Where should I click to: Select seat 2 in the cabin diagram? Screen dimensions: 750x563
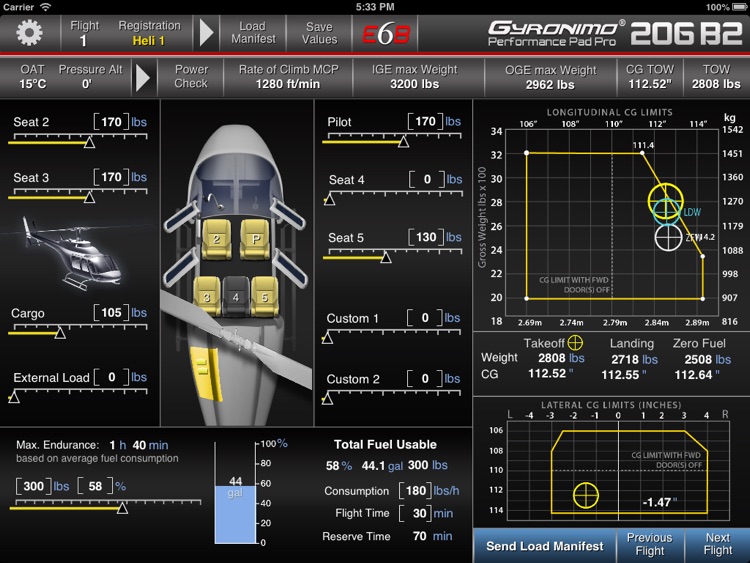point(217,239)
